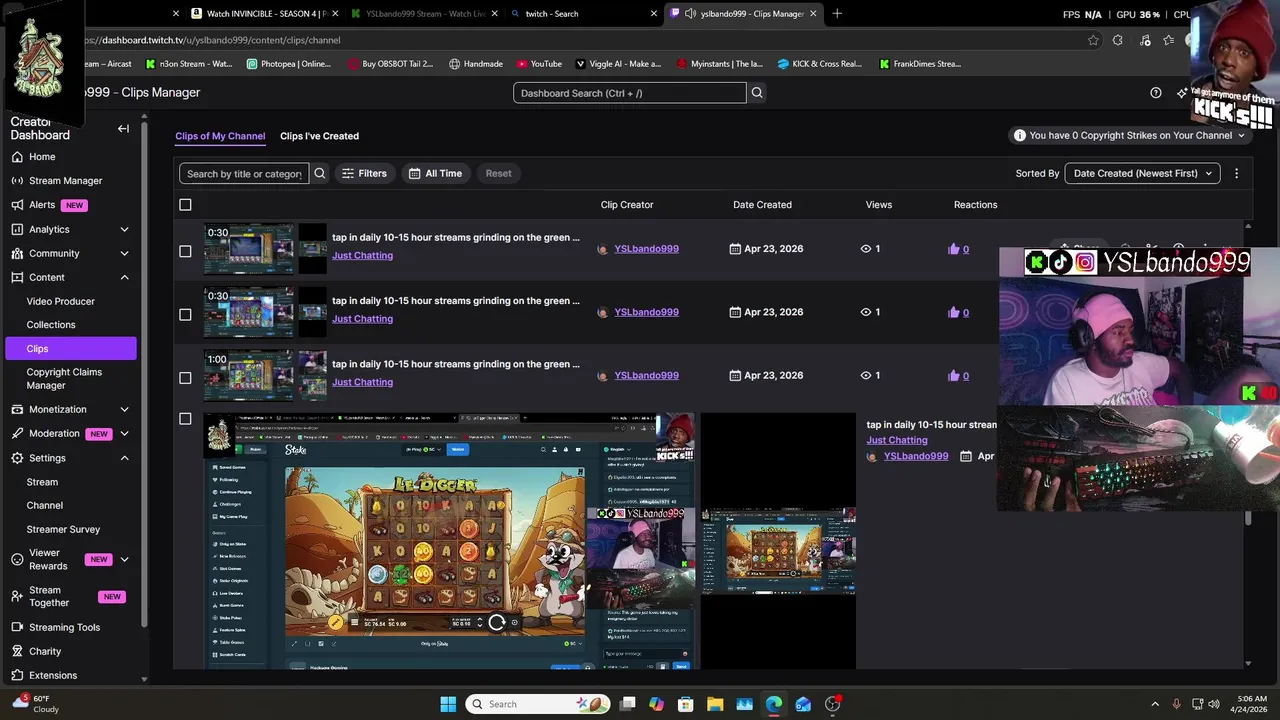This screenshot has height=720, width=1280.
Task: Click the magnifier beside Dashboard Search box
Action: click(757, 93)
